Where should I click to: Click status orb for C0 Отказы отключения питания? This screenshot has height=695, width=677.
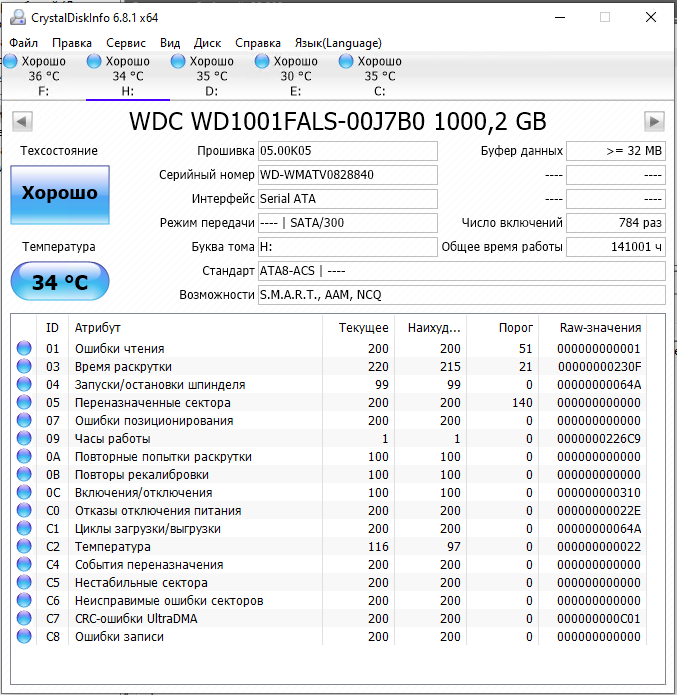click(x=24, y=511)
